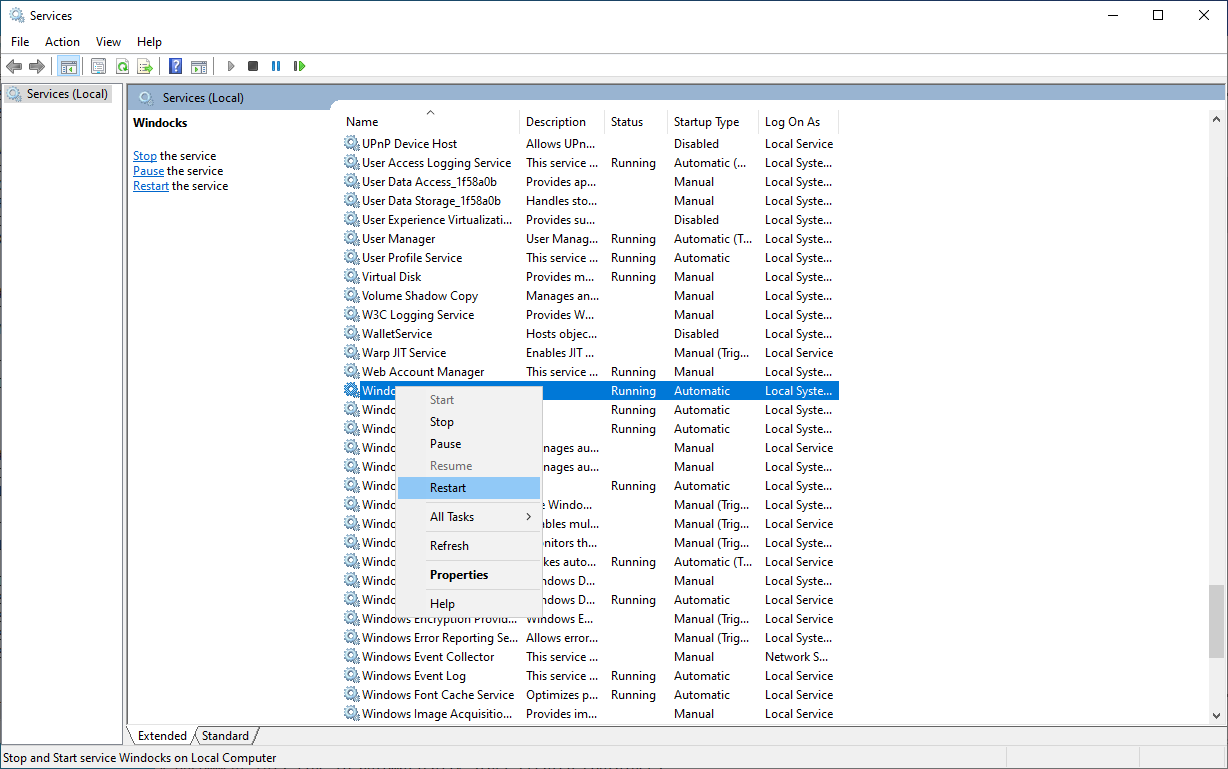Open Help using the blue question mark icon
This screenshot has height=769, width=1228.
pos(175,66)
